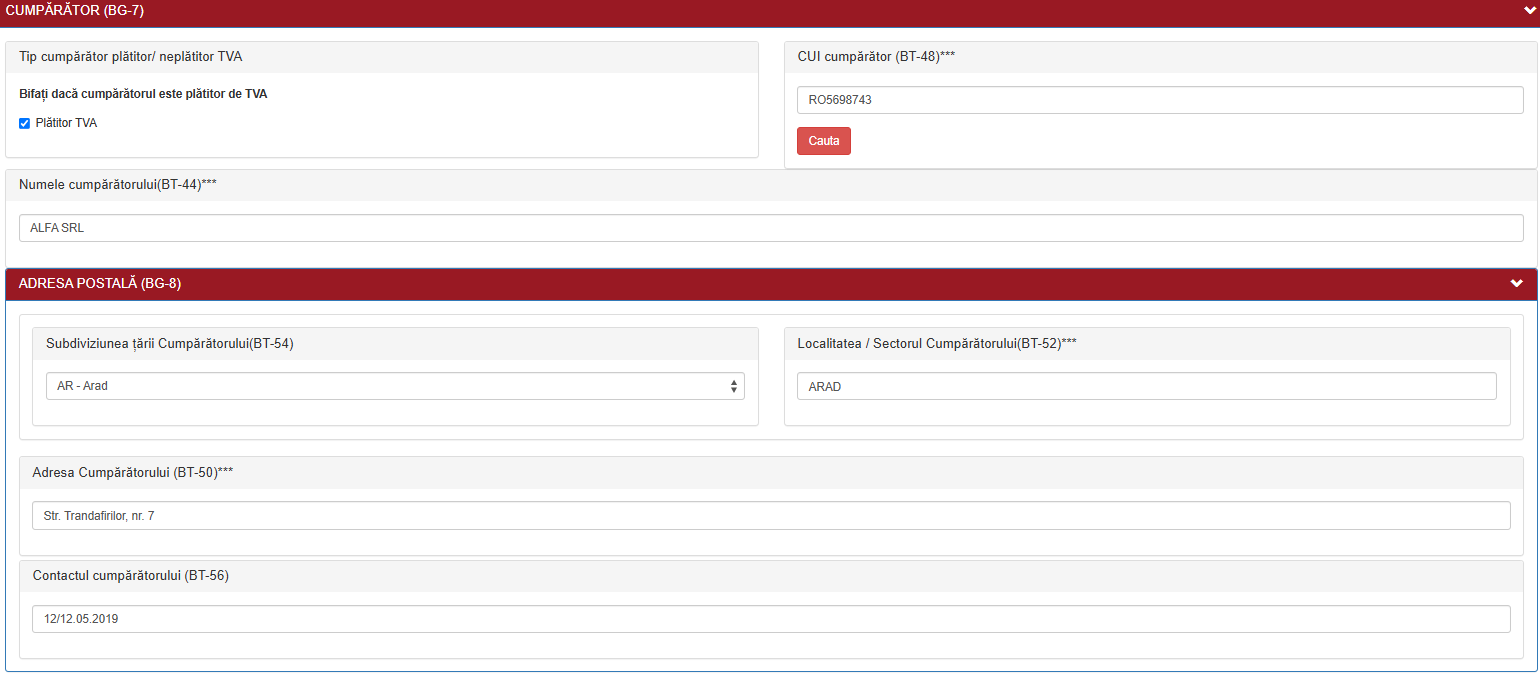Click the Contactul cumpărătorului (BT-56) heading
Viewport: 1540px width, 677px height.
tap(131, 576)
